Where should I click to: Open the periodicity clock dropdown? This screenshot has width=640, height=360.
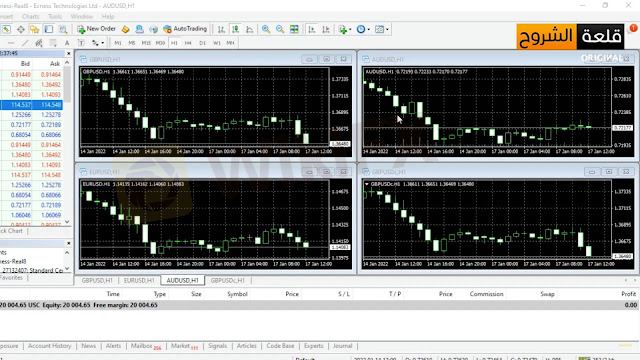click(x=363, y=29)
